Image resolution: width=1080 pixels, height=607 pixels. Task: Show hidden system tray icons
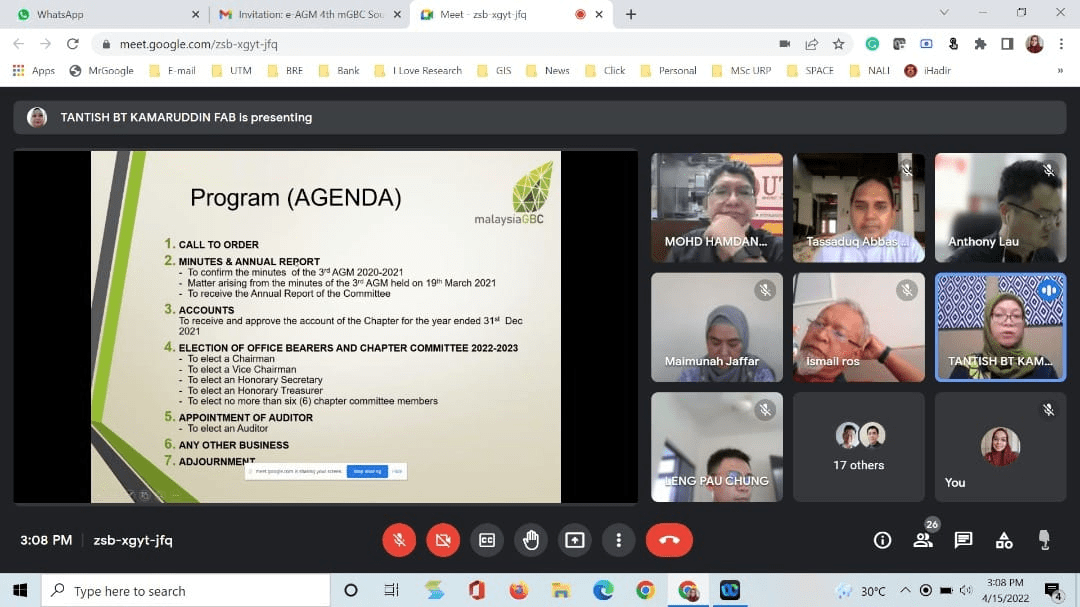[905, 590]
